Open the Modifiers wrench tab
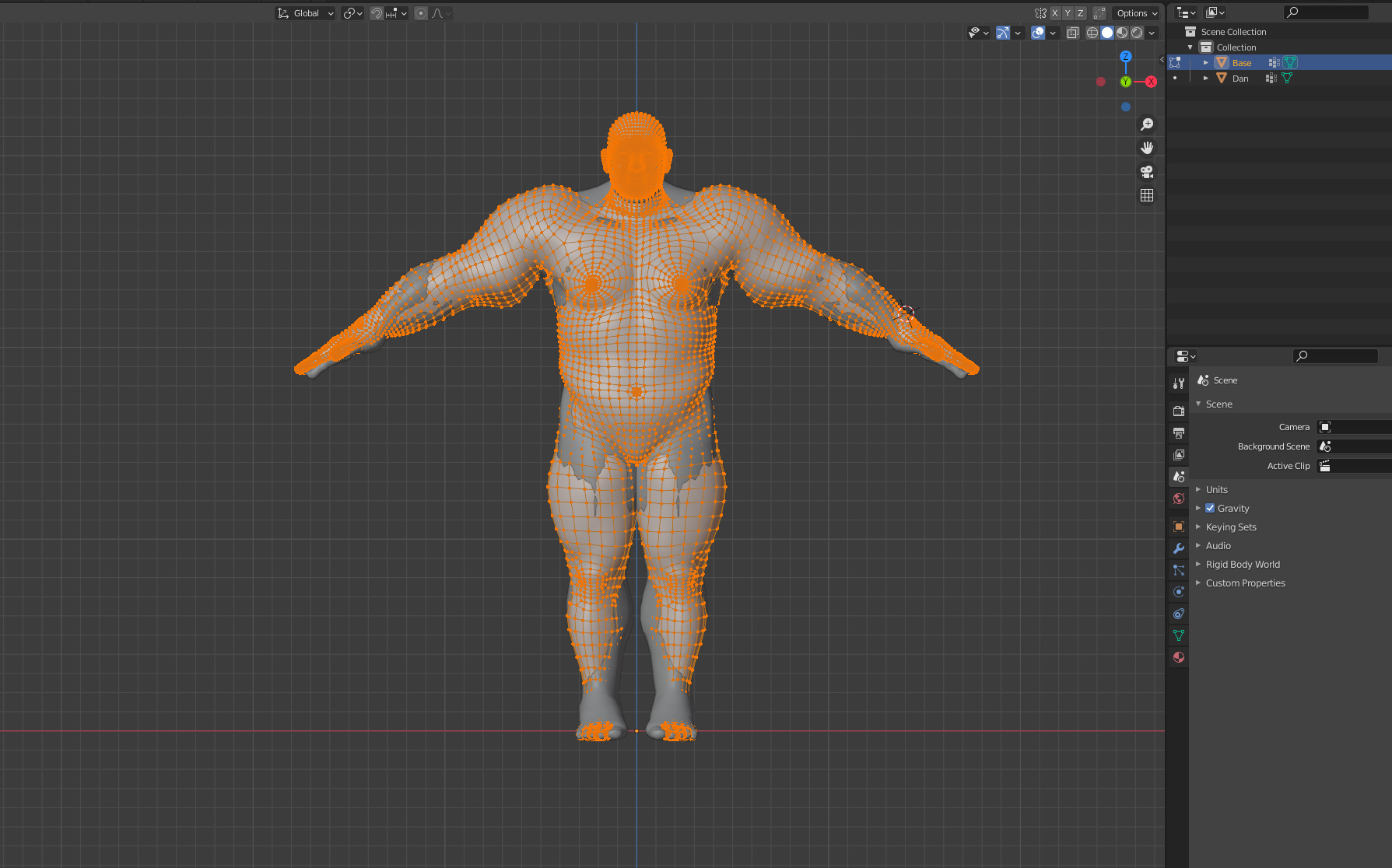Viewport: 1392px width, 868px height. click(x=1179, y=548)
